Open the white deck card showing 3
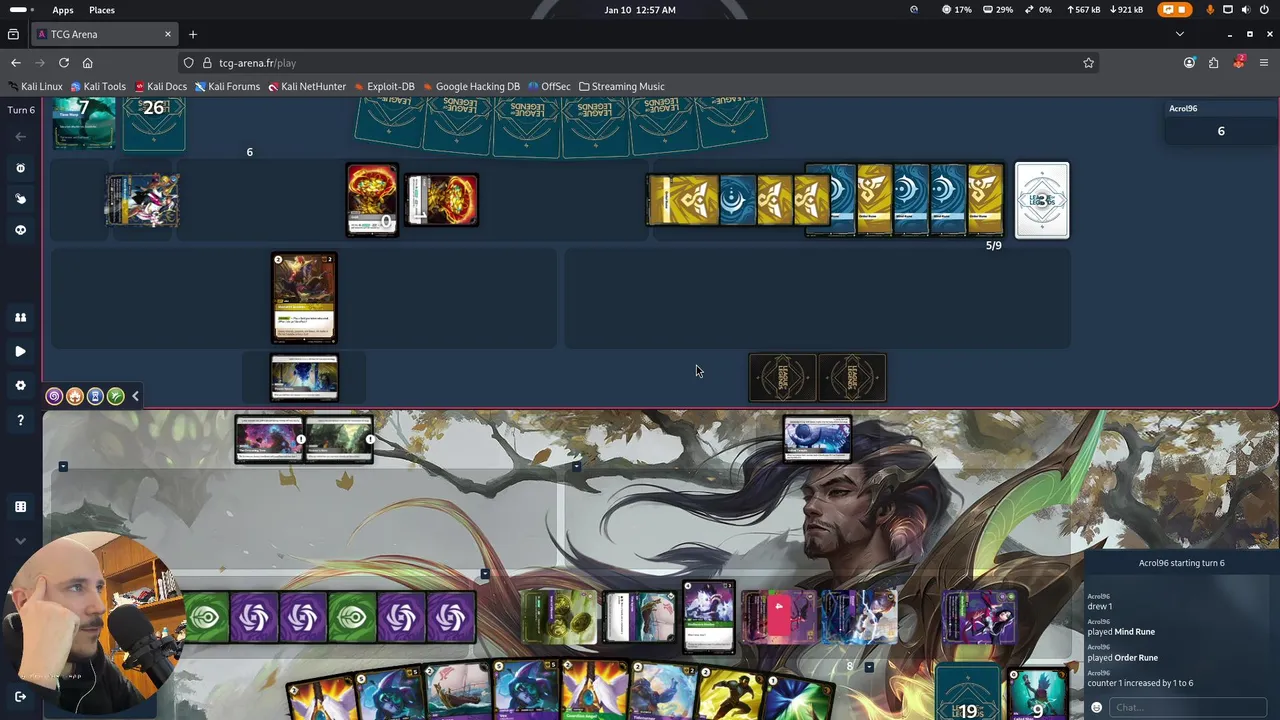Image resolution: width=1280 pixels, height=720 pixels. pyautogui.click(x=1042, y=200)
